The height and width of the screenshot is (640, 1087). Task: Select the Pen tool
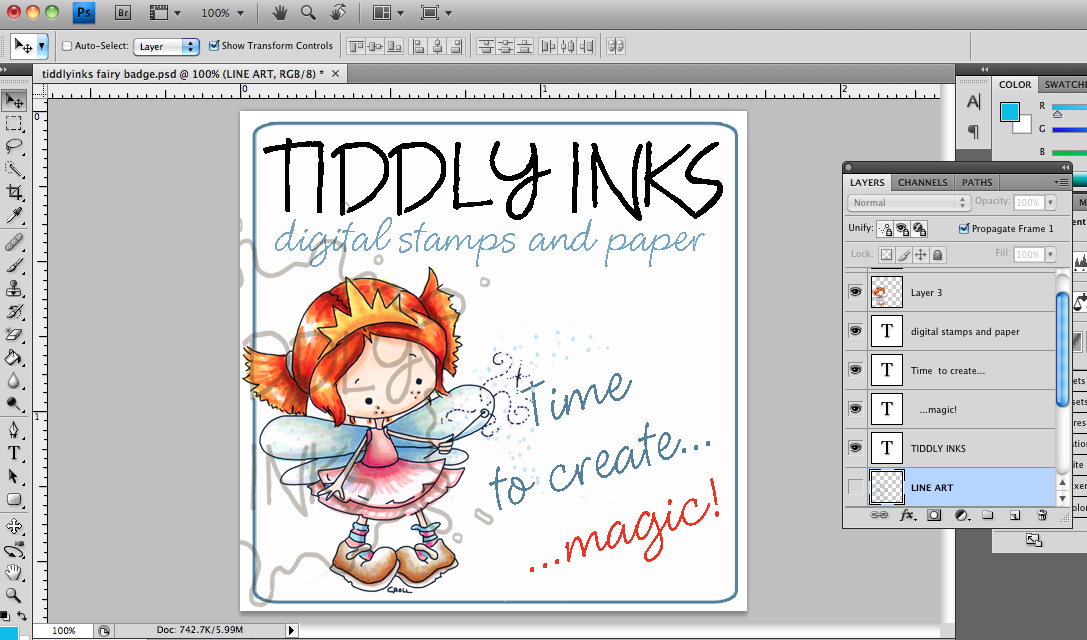[14, 430]
